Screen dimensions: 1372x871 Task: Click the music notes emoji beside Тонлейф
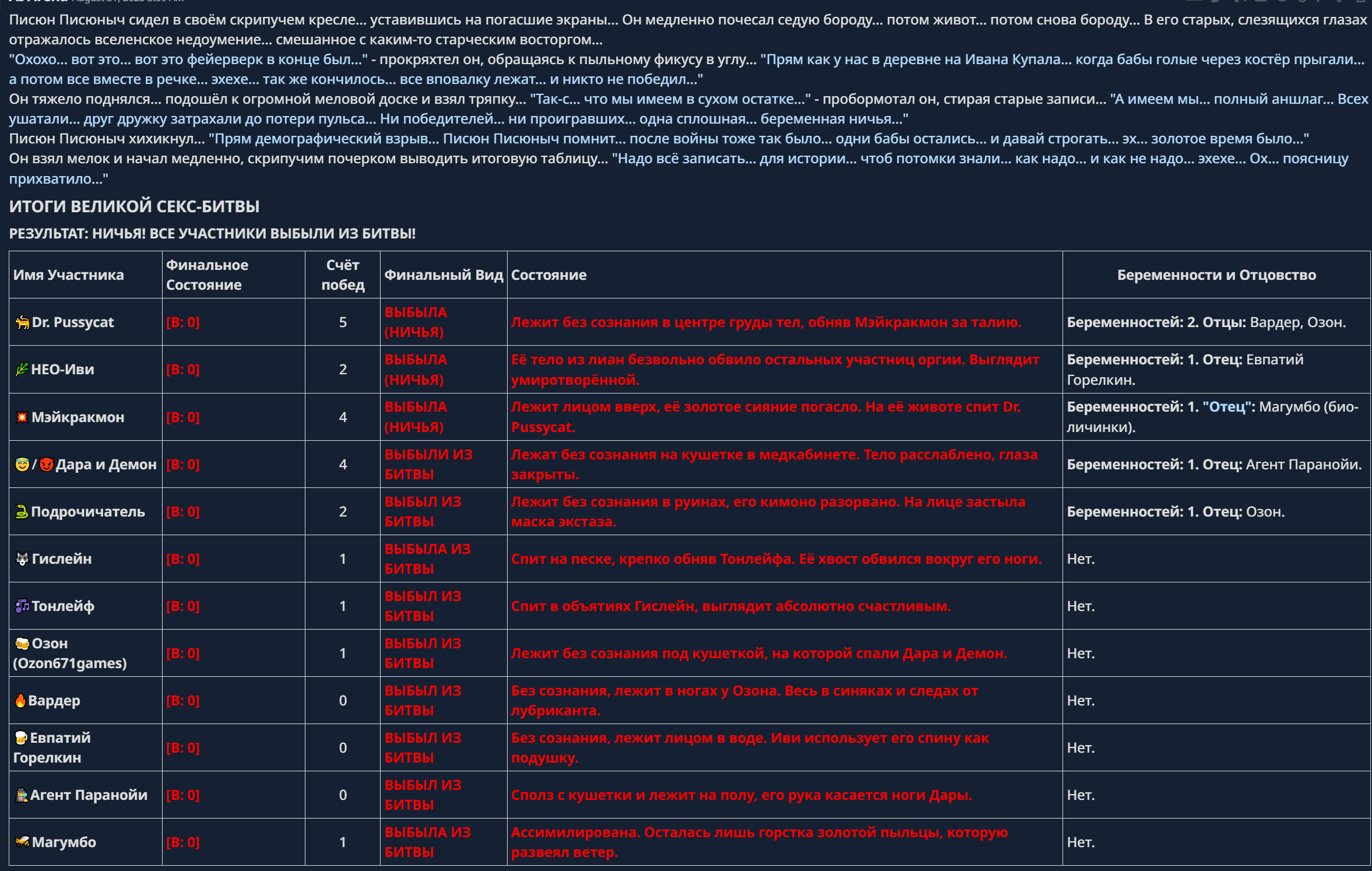pyautogui.click(x=22, y=606)
